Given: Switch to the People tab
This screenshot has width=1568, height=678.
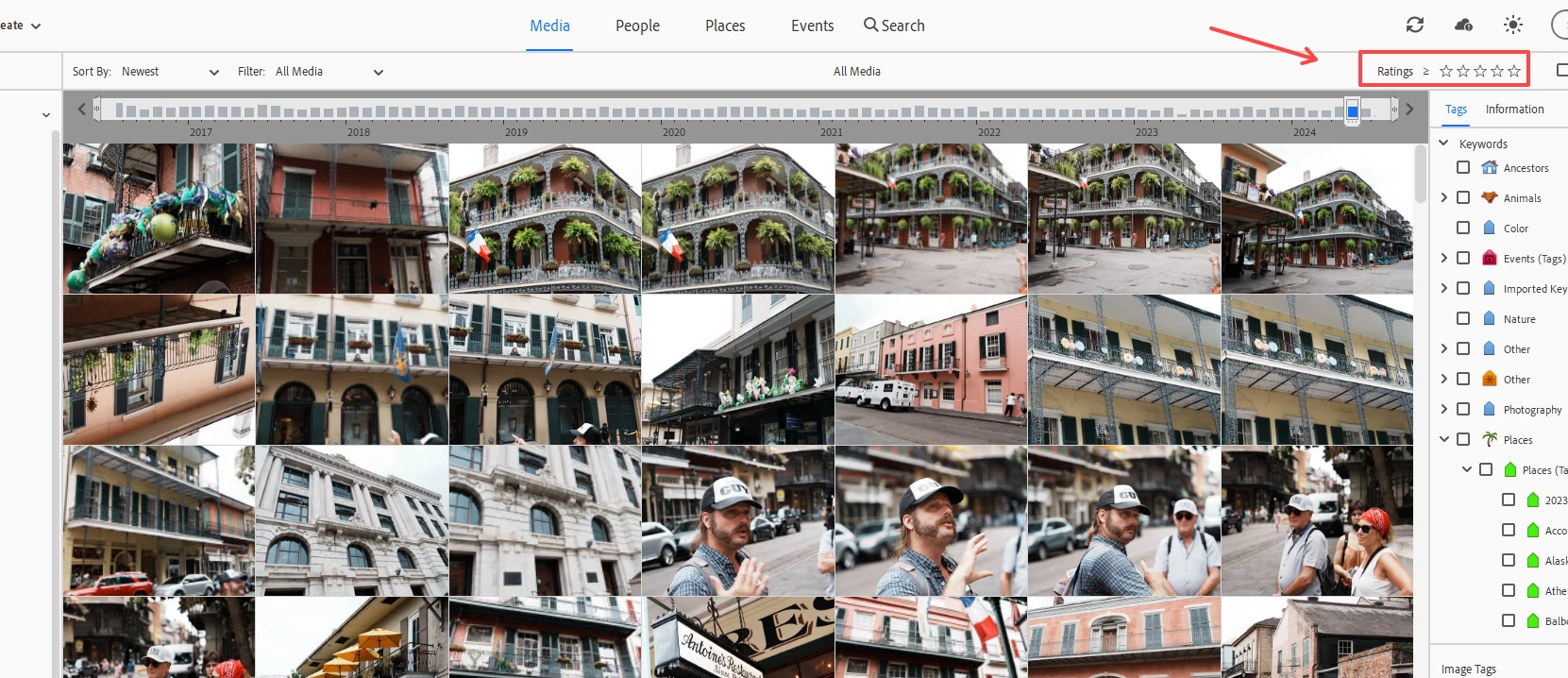Looking at the screenshot, I should (x=637, y=25).
